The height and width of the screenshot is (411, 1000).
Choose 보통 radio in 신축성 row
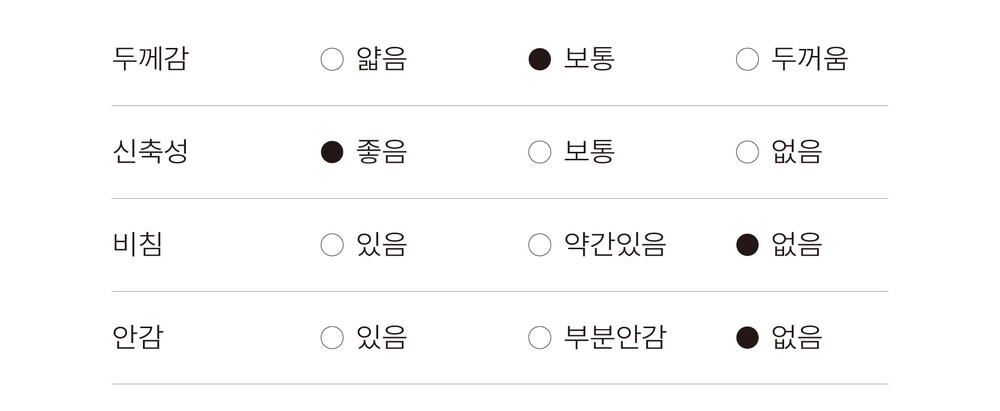(x=540, y=152)
